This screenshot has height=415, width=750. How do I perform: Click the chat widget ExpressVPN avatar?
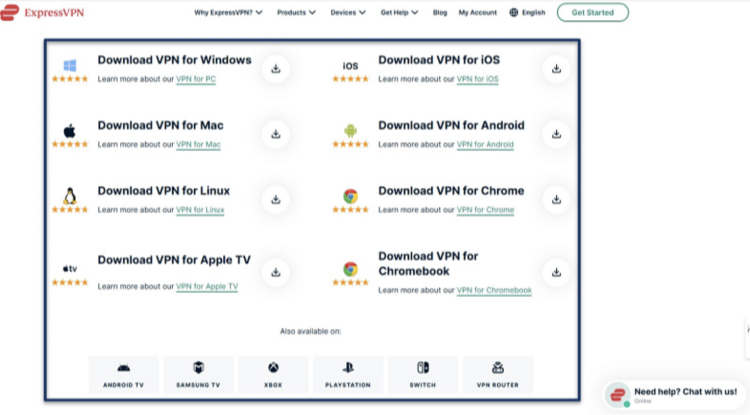(x=618, y=395)
